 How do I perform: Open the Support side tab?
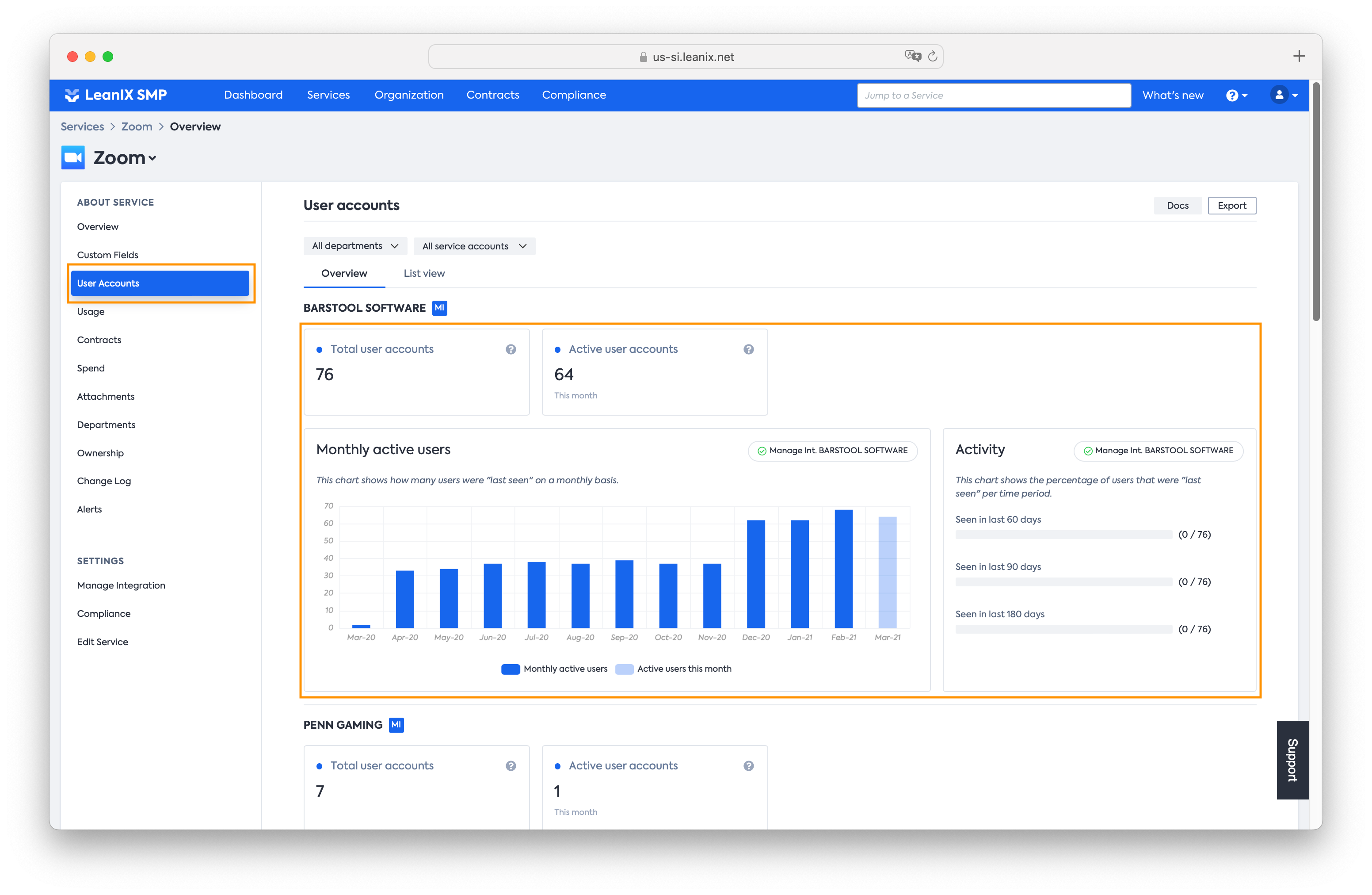[x=1292, y=760]
